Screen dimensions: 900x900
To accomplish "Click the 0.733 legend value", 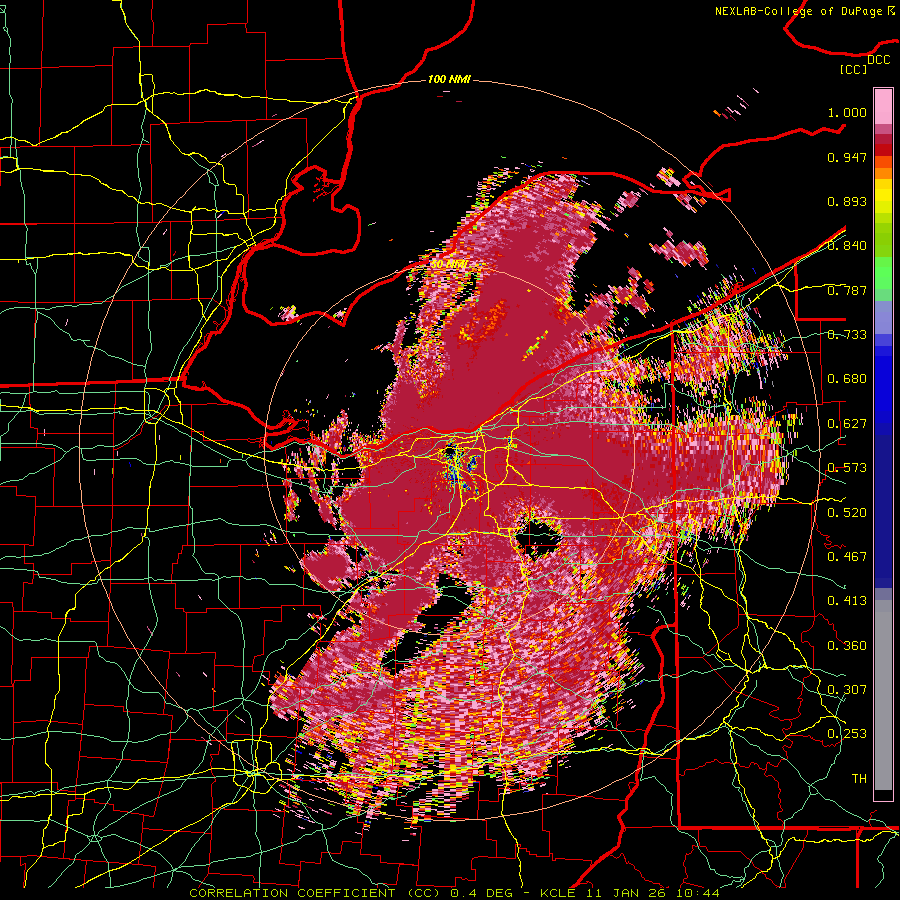I will click(847, 335).
